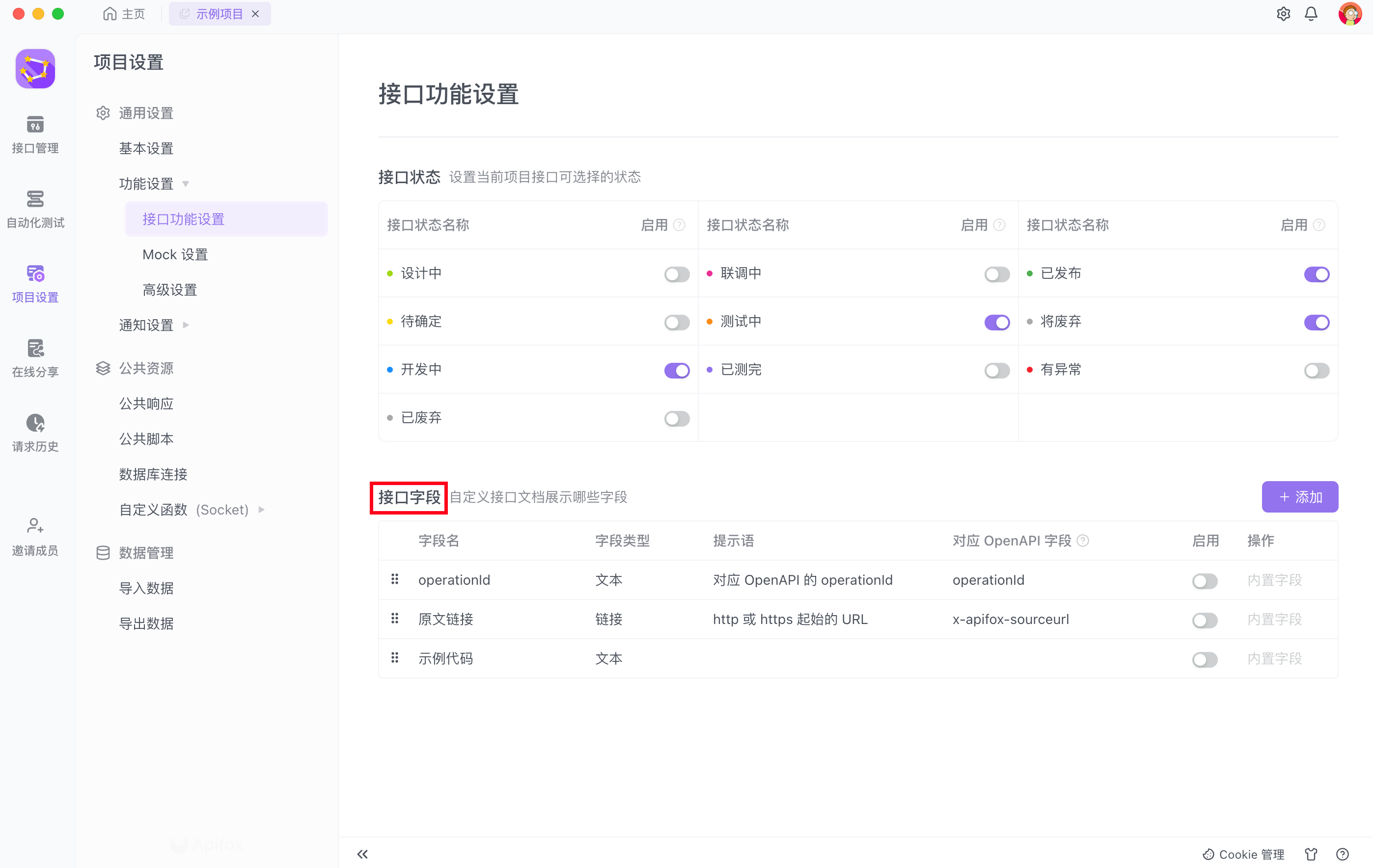Open notifications bell icon
Image resolution: width=1373 pixels, height=868 pixels.
1311,14
